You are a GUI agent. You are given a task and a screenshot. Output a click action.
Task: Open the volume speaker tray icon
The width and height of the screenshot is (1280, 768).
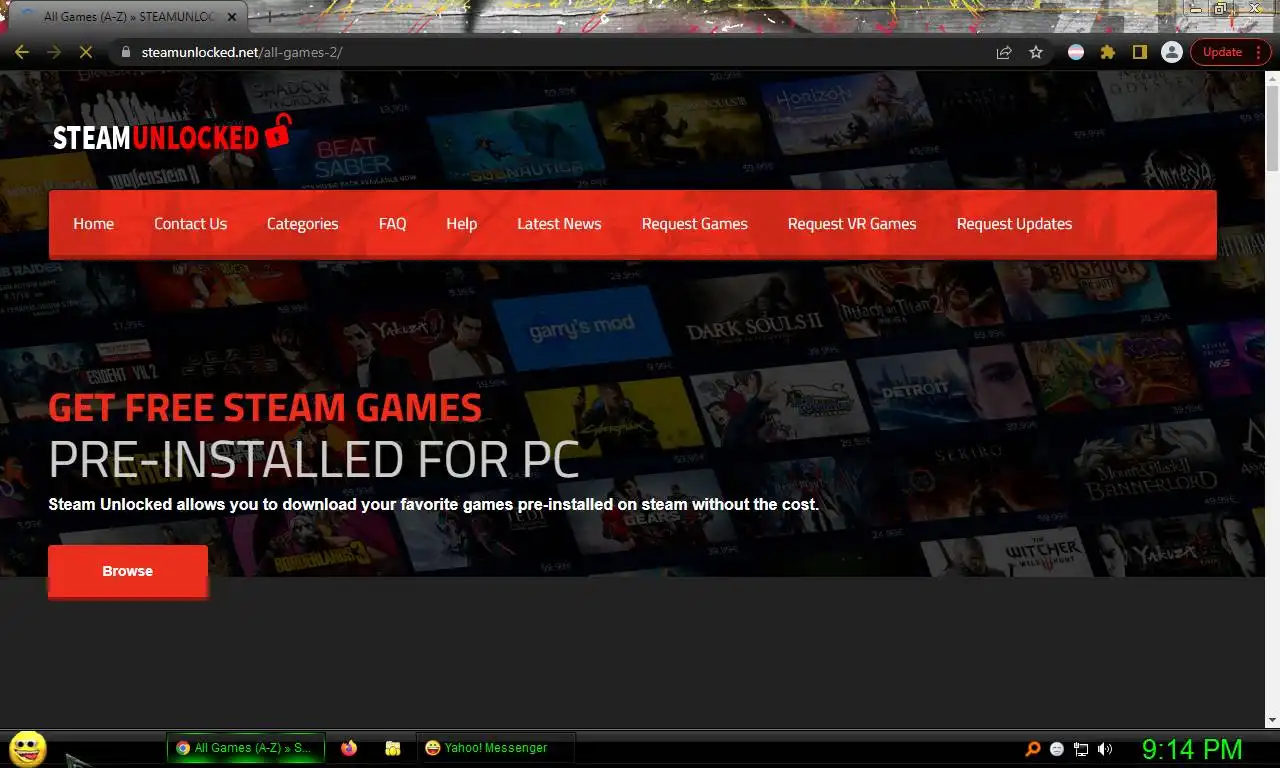point(1105,749)
